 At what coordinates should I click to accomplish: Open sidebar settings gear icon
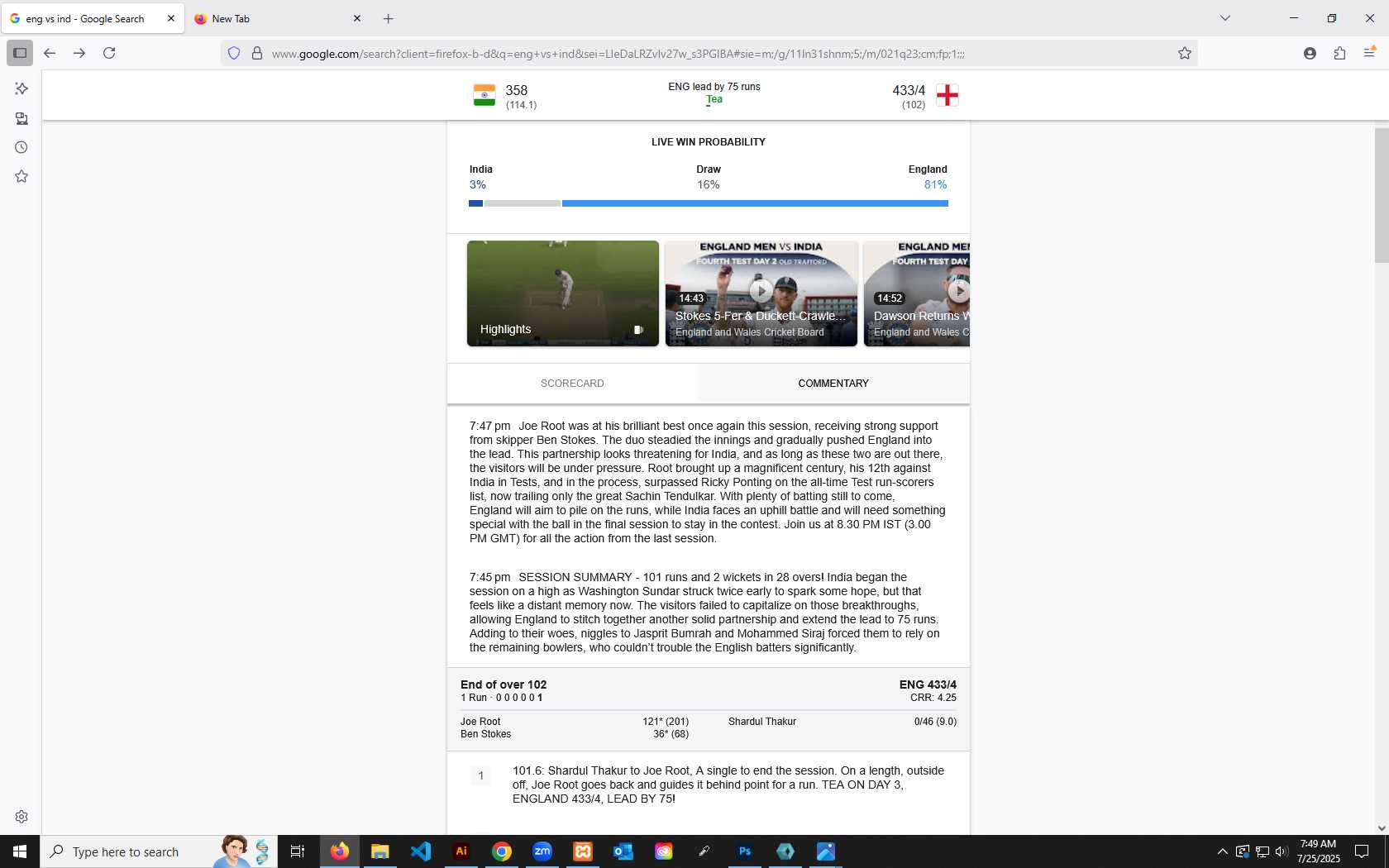tap(21, 817)
